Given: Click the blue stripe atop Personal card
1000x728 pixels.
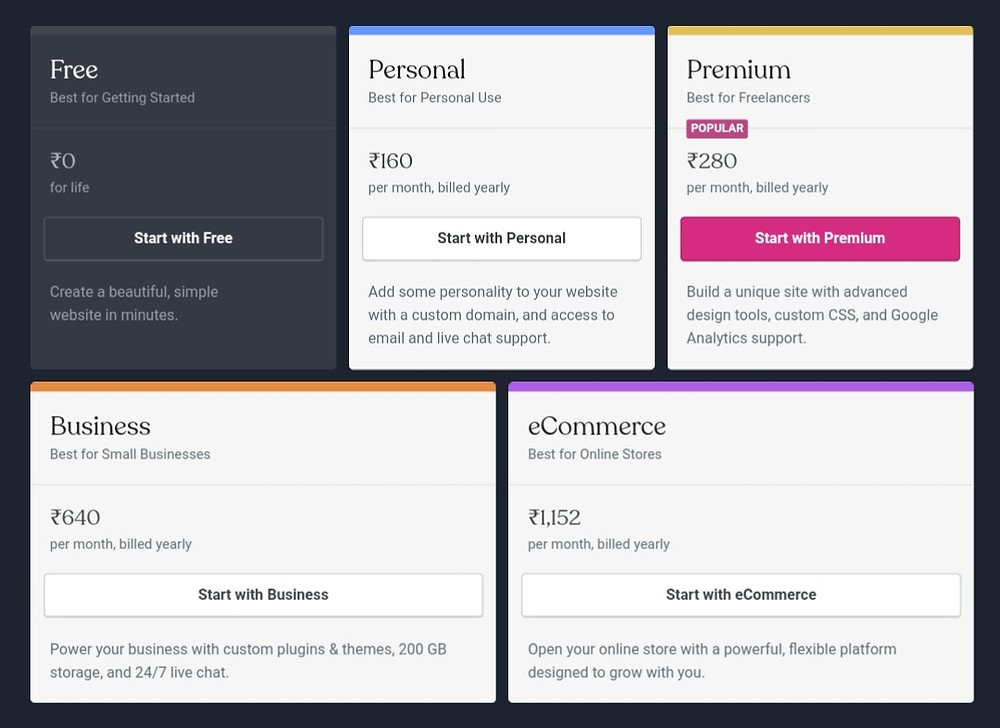Looking at the screenshot, I should point(501,31).
